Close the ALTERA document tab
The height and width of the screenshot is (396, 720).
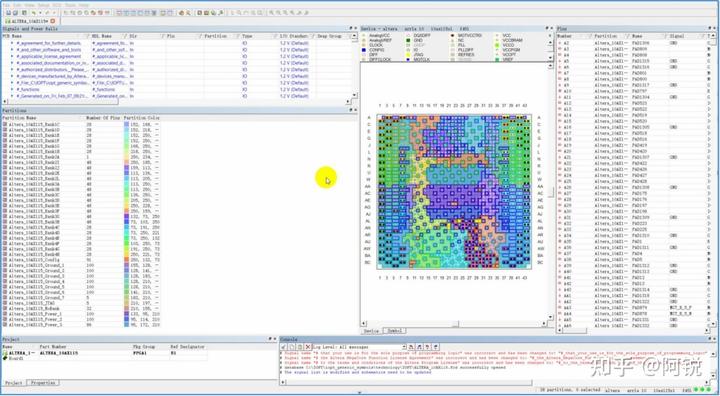53,21
